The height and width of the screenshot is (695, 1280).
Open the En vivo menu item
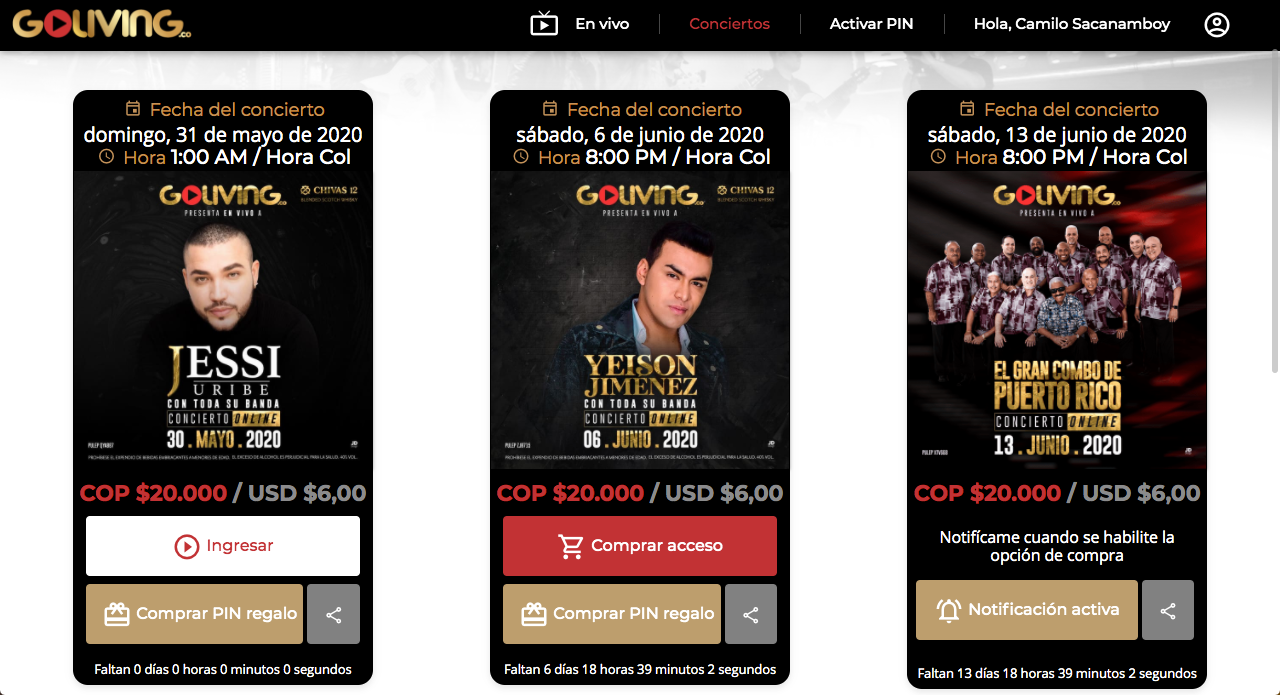tap(602, 24)
